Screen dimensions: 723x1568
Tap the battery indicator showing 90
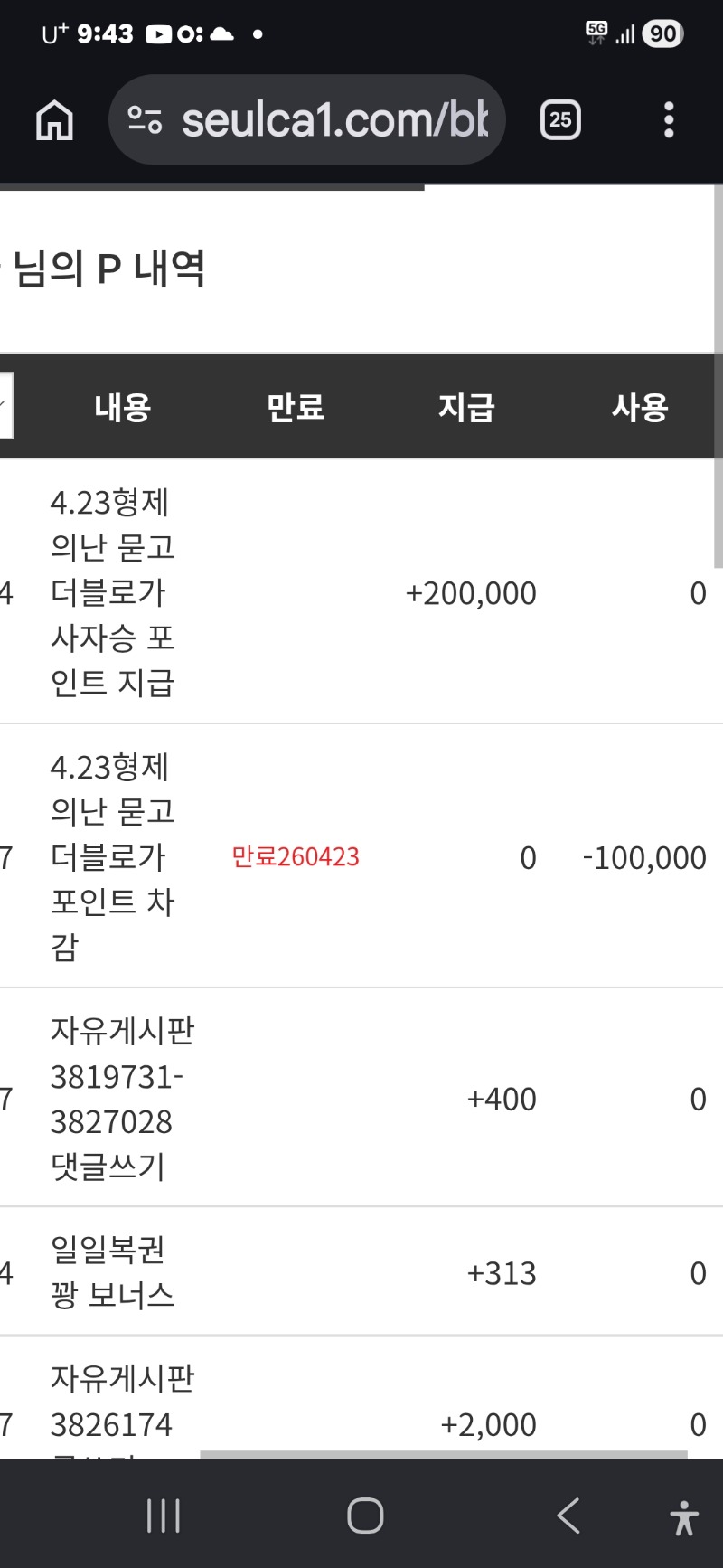coord(662,34)
